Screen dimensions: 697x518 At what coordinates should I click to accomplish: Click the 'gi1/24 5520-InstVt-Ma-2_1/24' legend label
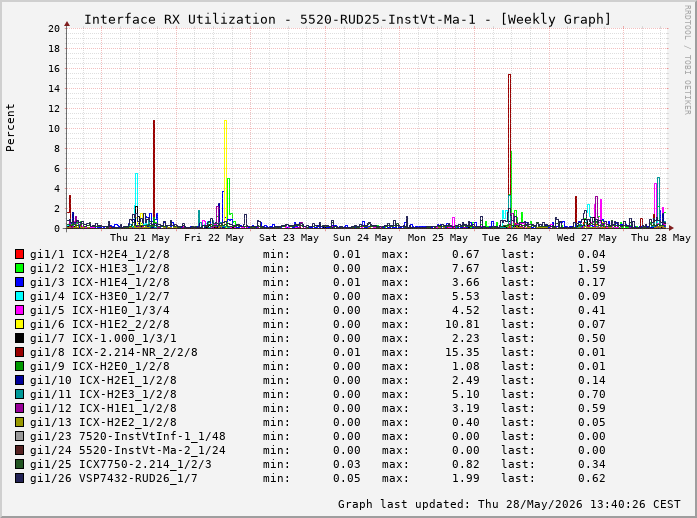128,450
